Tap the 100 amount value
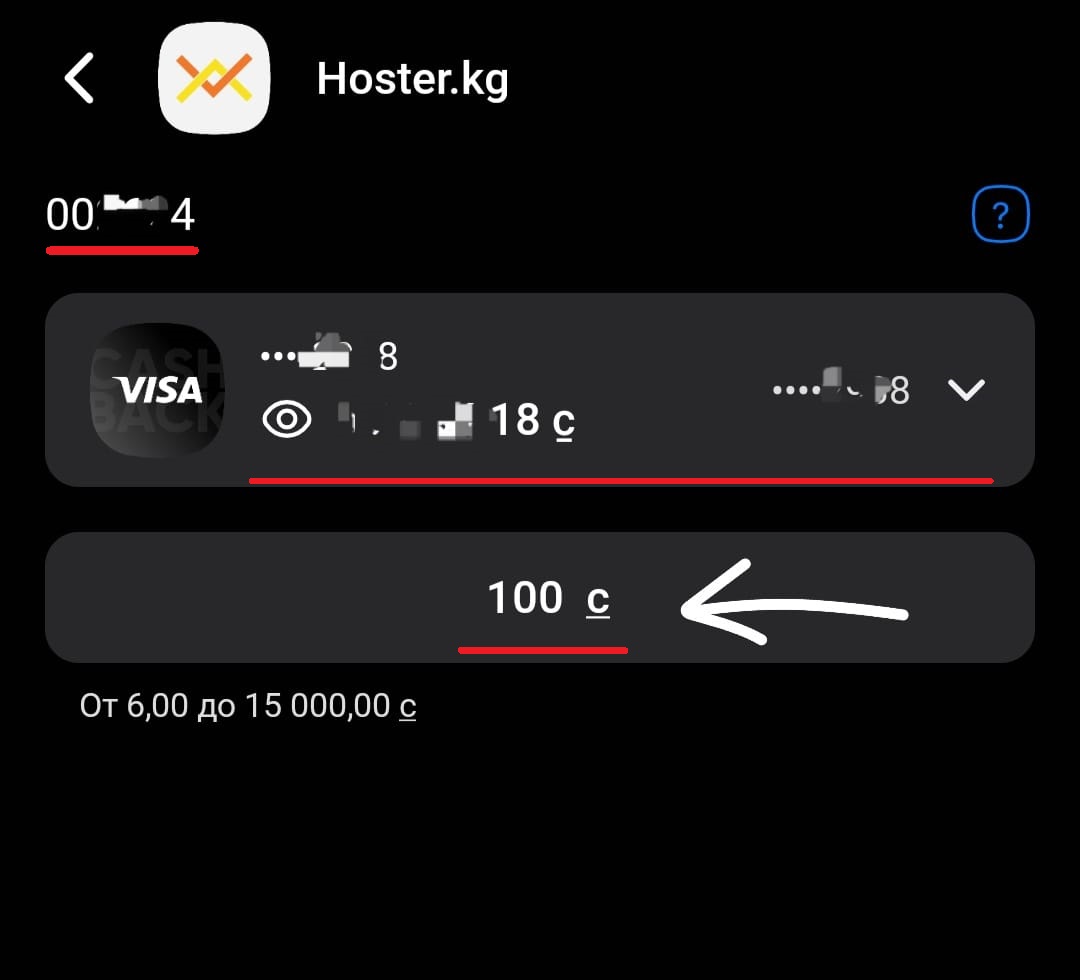This screenshot has width=1080, height=980. pos(525,596)
